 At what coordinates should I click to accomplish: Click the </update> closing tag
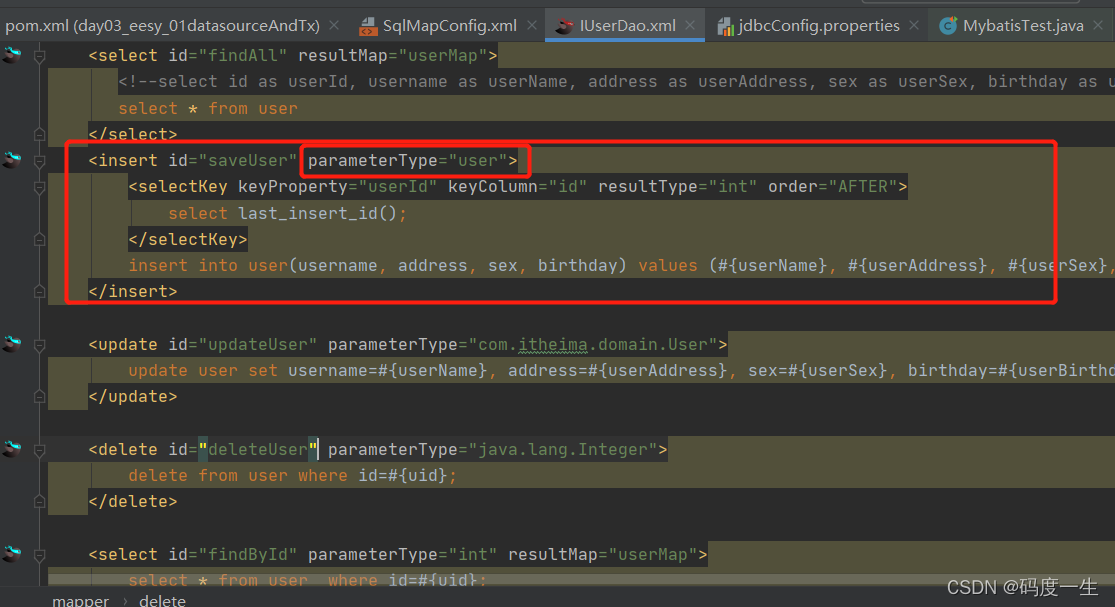pyautogui.click(x=133, y=397)
